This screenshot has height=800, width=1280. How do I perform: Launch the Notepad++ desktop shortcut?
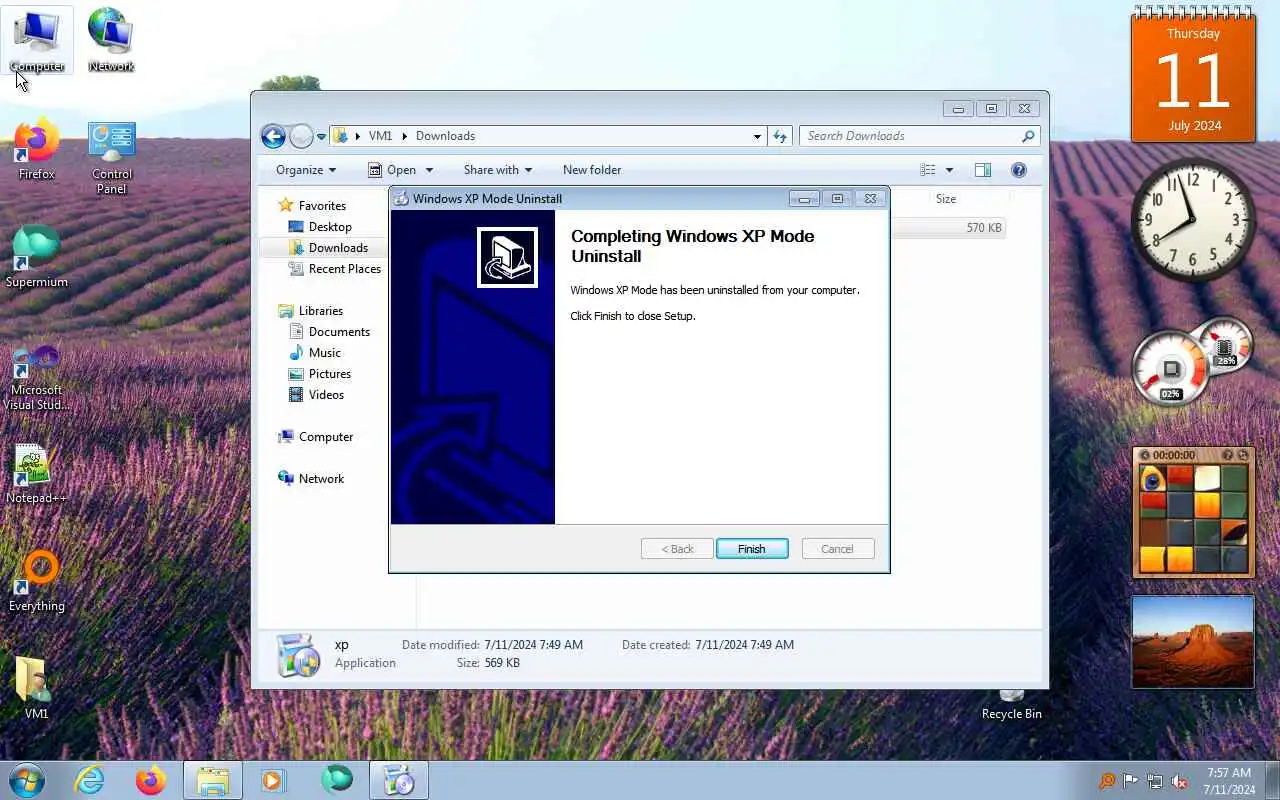coord(37,473)
